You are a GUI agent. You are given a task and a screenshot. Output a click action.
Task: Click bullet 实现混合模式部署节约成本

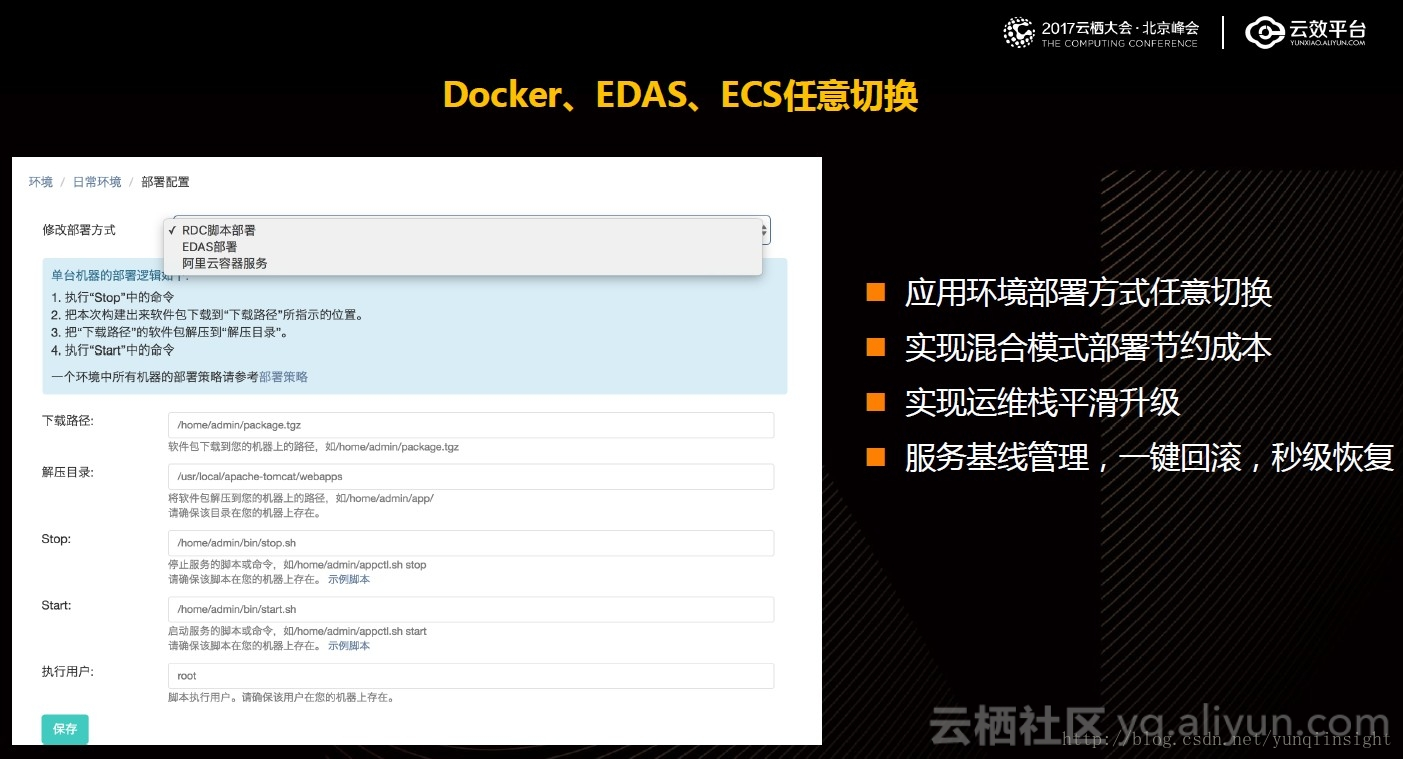point(1088,348)
